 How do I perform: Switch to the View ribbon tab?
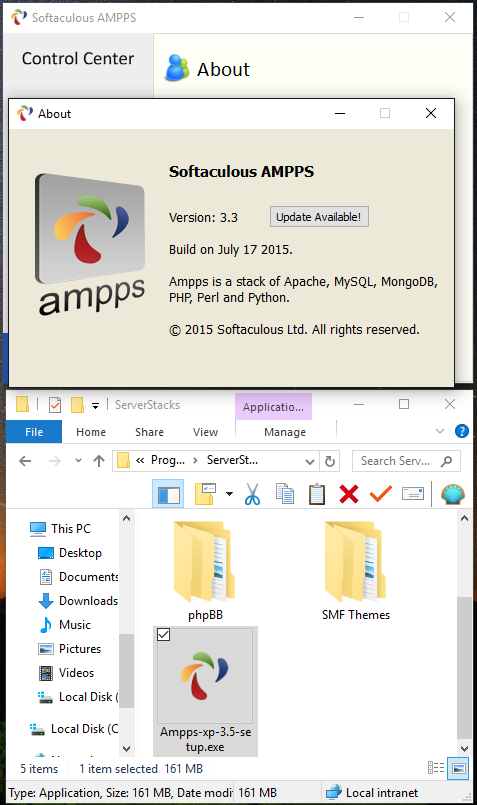[x=205, y=432]
